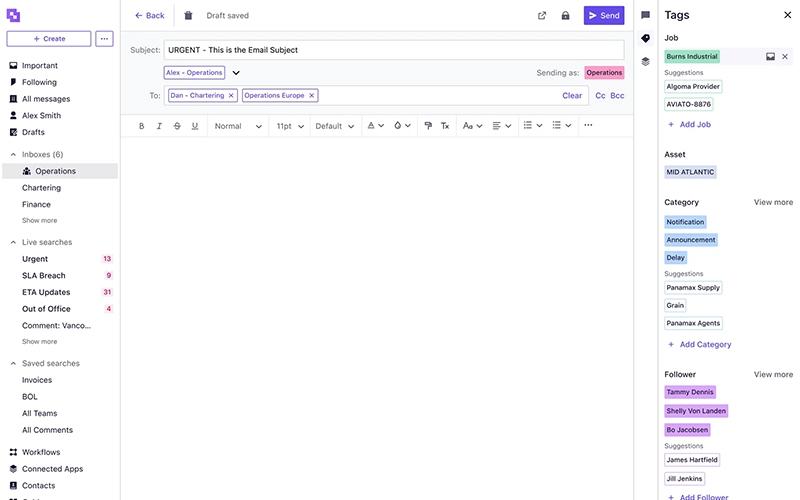Screen dimensions: 800x500
Task: Open the more options button beside Create
Action: pos(104,39)
